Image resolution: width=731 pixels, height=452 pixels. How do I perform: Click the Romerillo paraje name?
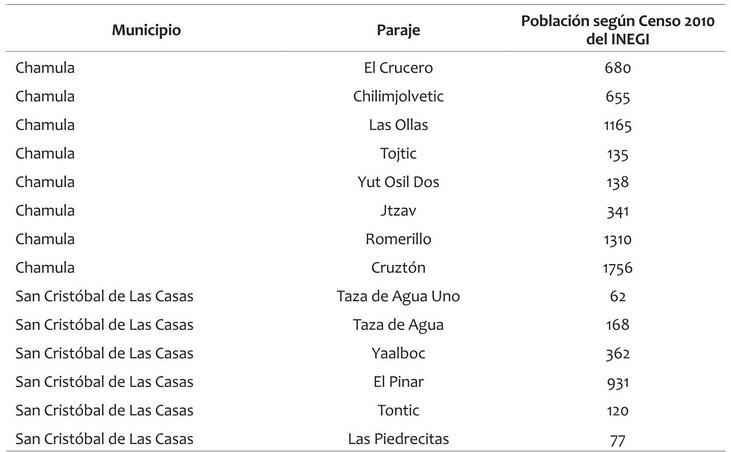pyautogui.click(x=398, y=239)
